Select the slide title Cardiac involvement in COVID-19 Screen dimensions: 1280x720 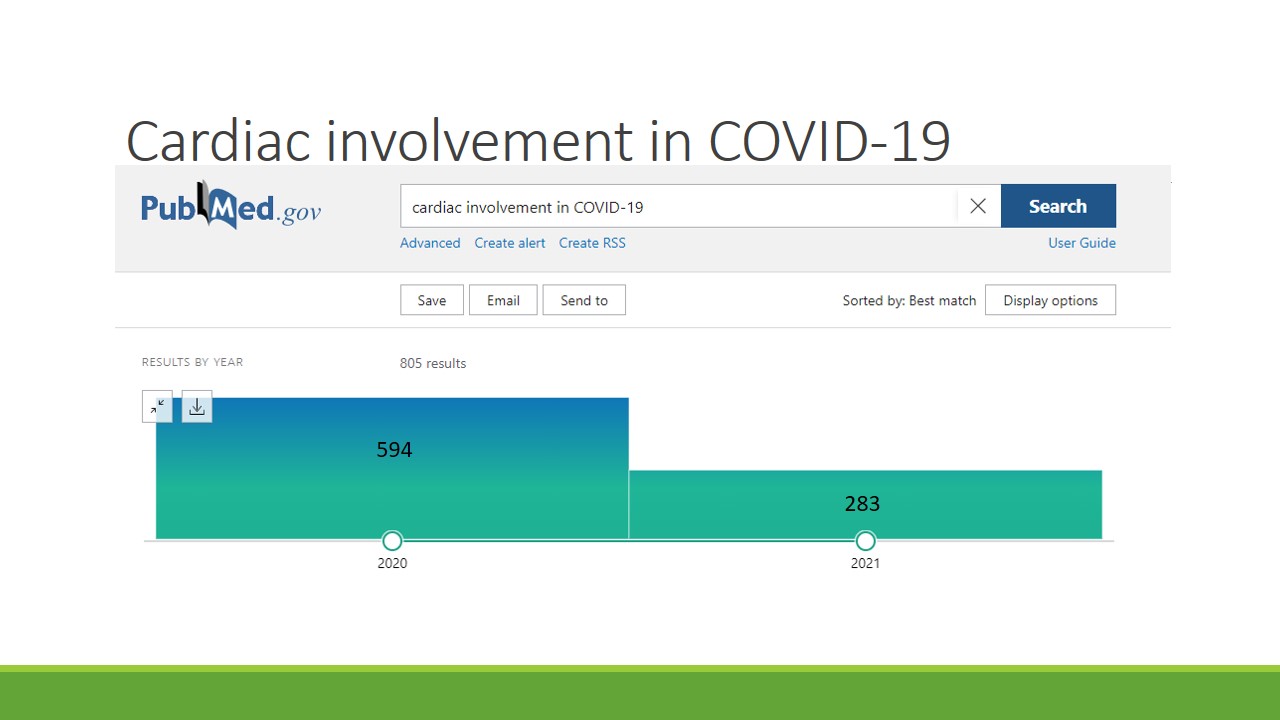pyautogui.click(x=538, y=141)
